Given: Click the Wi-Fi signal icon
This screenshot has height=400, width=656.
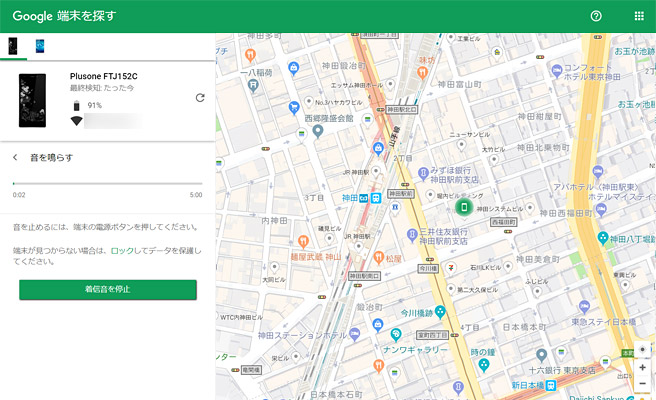Looking at the screenshot, I should coord(76,121).
